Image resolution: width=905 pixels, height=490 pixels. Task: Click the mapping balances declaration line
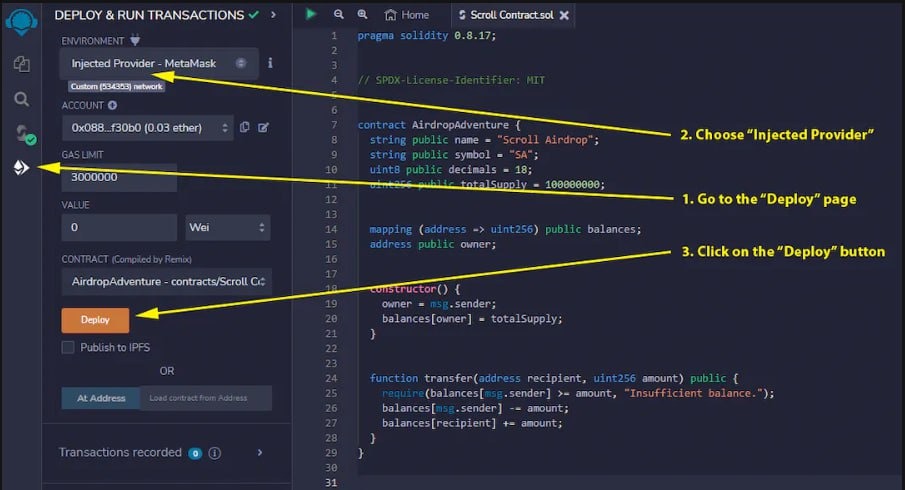coord(505,229)
